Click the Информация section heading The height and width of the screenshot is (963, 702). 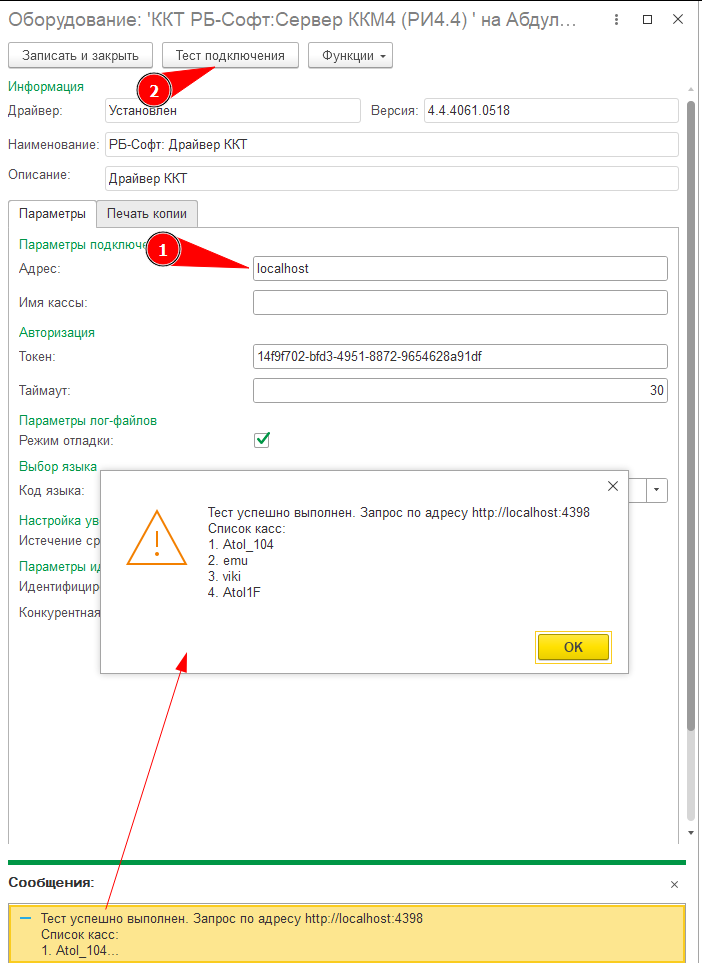45,87
